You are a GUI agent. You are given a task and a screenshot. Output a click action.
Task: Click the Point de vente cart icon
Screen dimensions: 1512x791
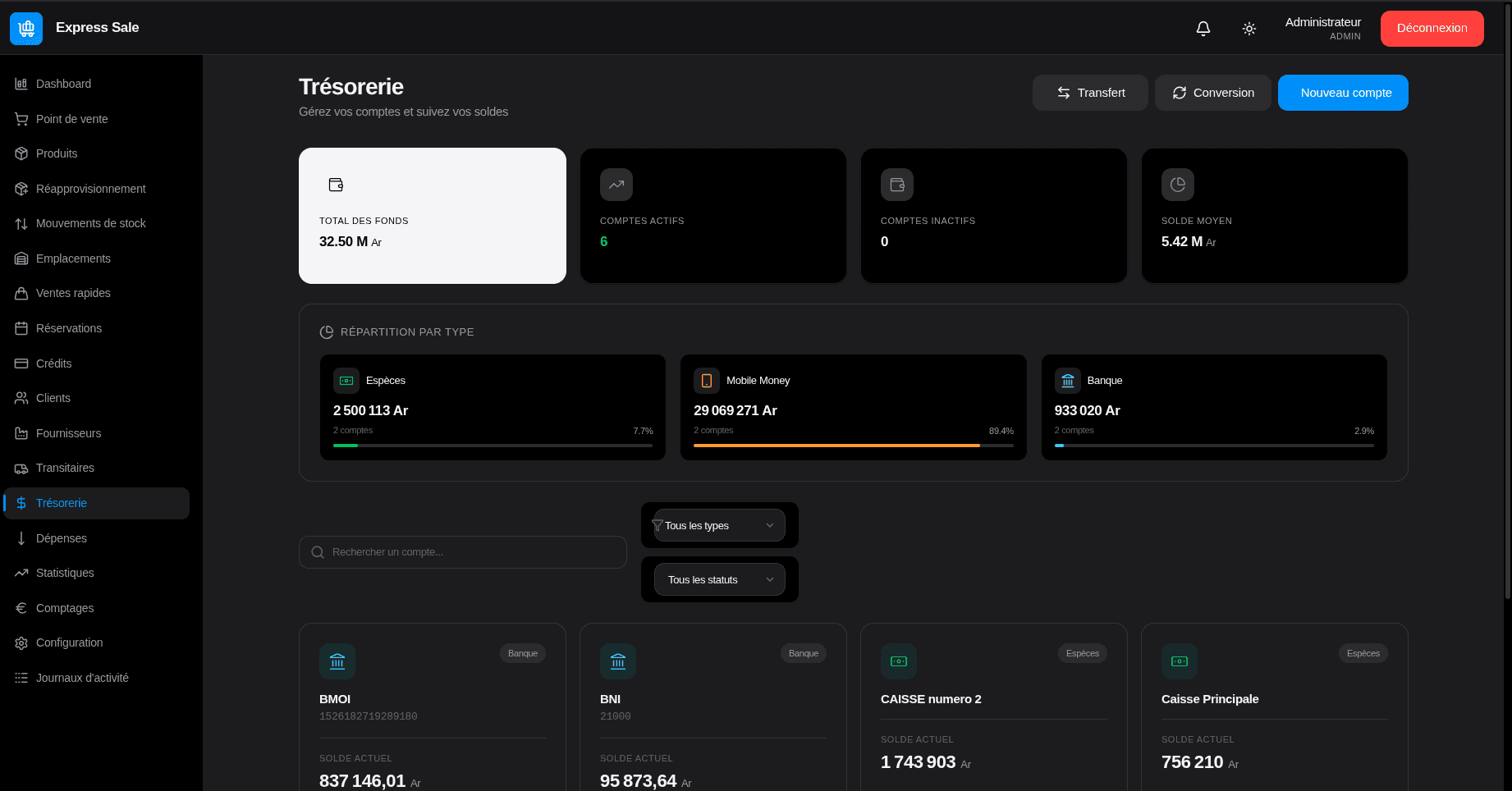pos(21,119)
